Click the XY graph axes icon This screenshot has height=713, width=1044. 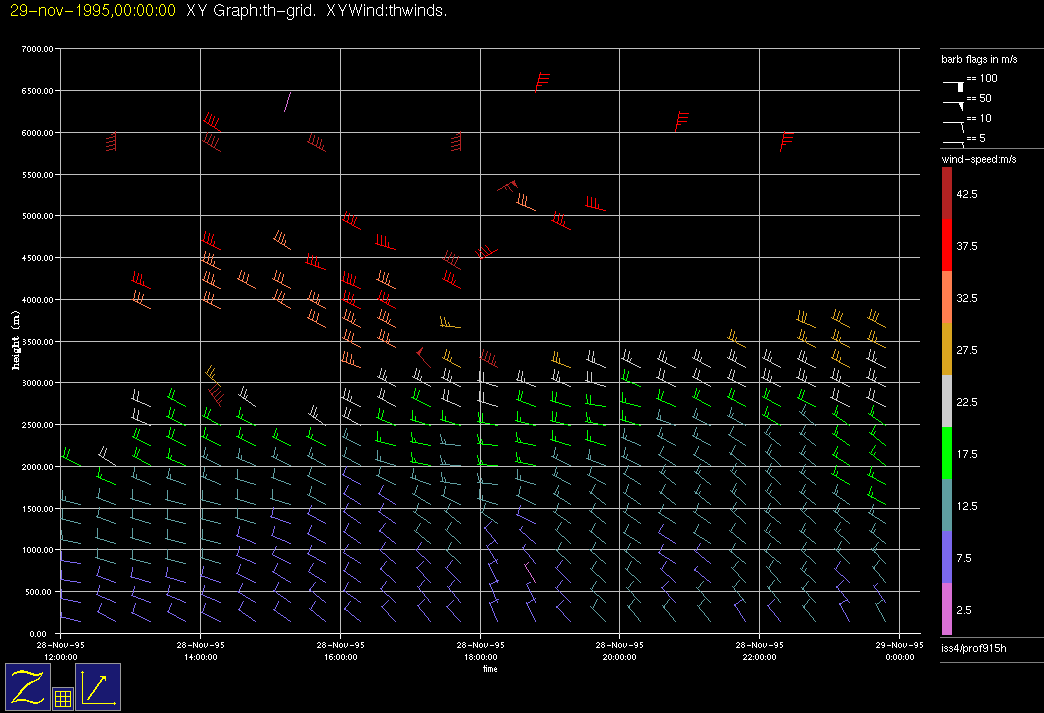(x=98, y=687)
